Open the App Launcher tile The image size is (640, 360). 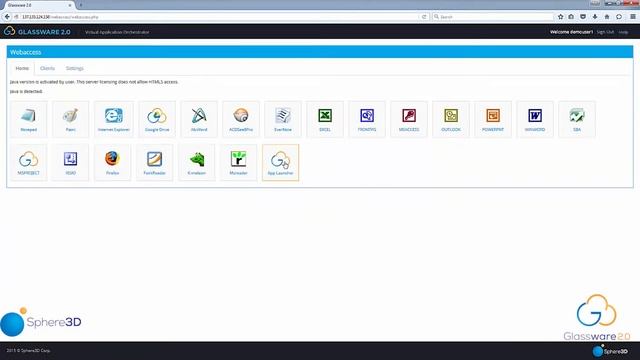pyautogui.click(x=280, y=162)
